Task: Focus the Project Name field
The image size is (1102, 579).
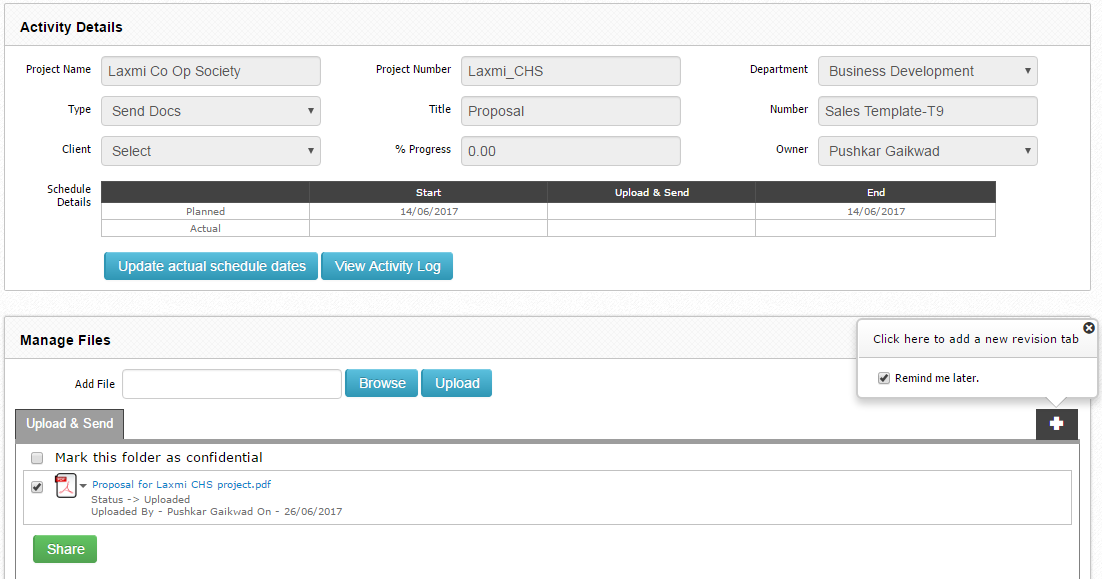Action: click(x=211, y=71)
